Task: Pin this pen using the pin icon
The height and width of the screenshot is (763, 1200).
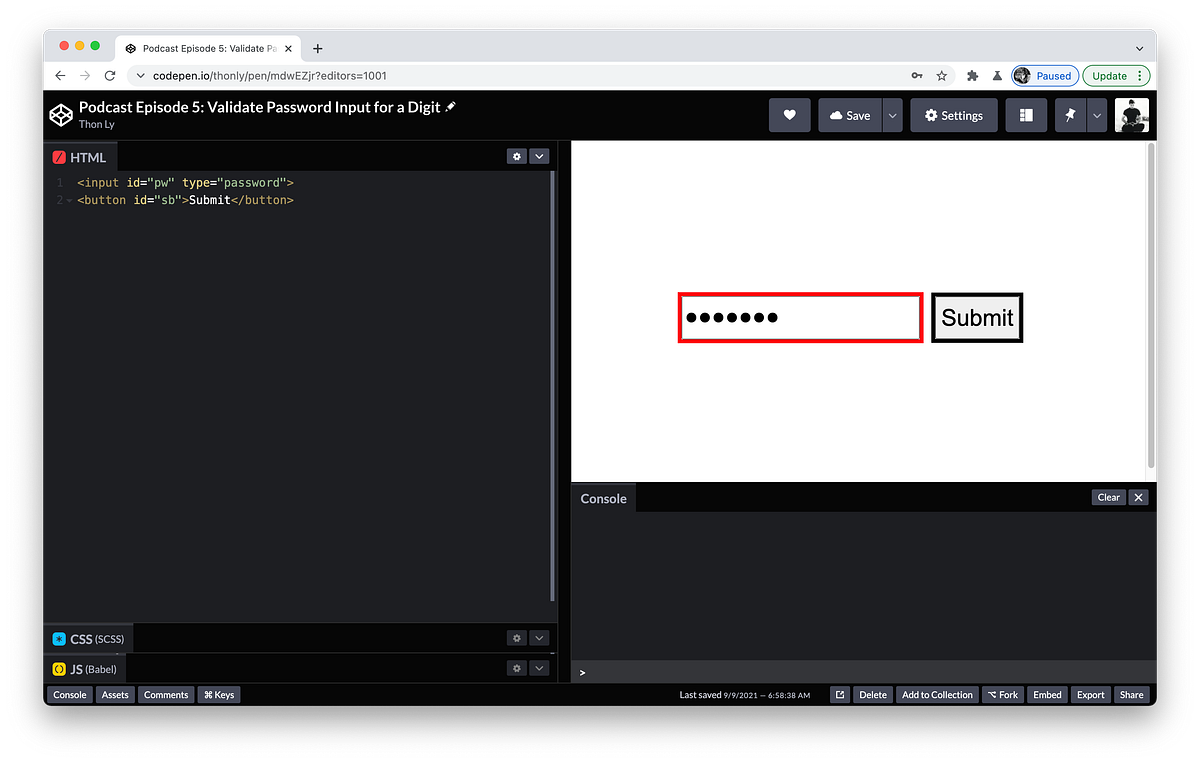Action: tap(1069, 115)
